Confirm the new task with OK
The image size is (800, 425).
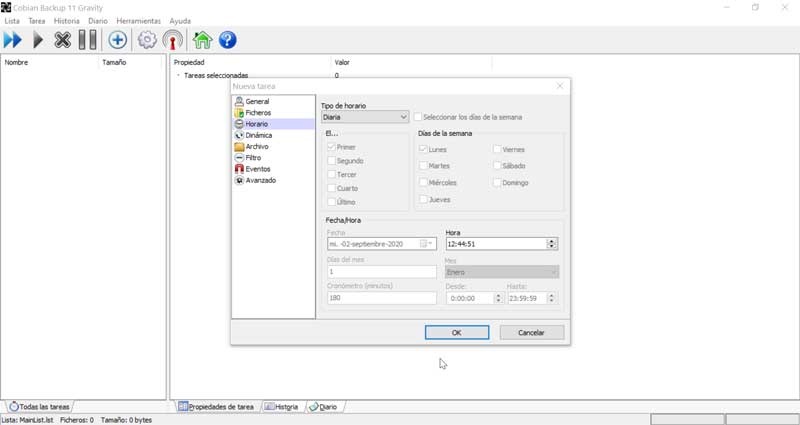point(457,333)
